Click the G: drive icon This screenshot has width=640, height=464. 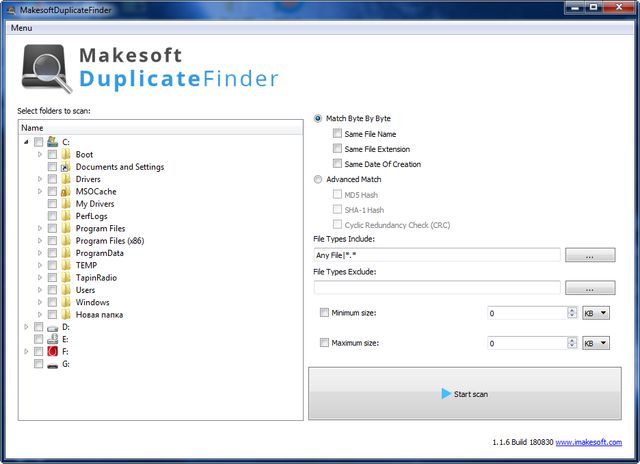pos(52,364)
